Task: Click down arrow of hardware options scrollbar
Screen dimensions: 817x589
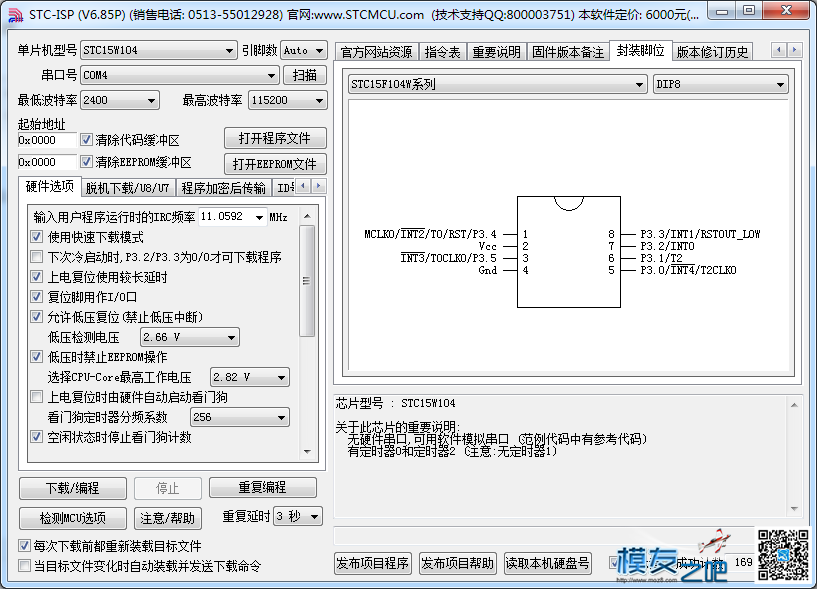Action: point(307,451)
